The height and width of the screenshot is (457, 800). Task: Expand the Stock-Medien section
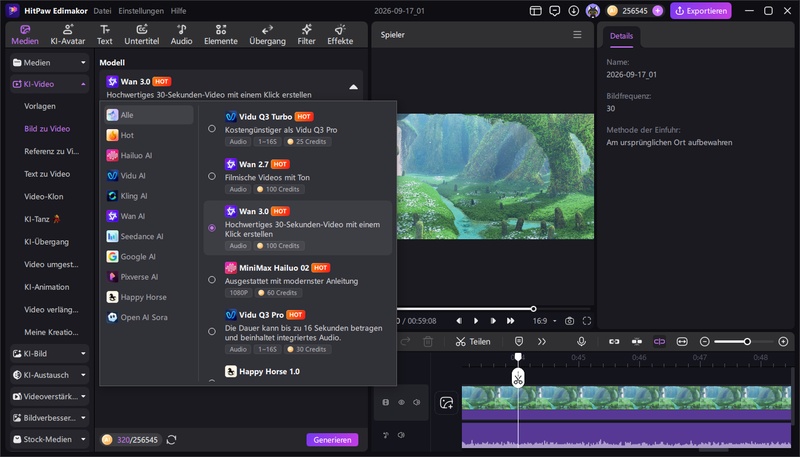49,439
